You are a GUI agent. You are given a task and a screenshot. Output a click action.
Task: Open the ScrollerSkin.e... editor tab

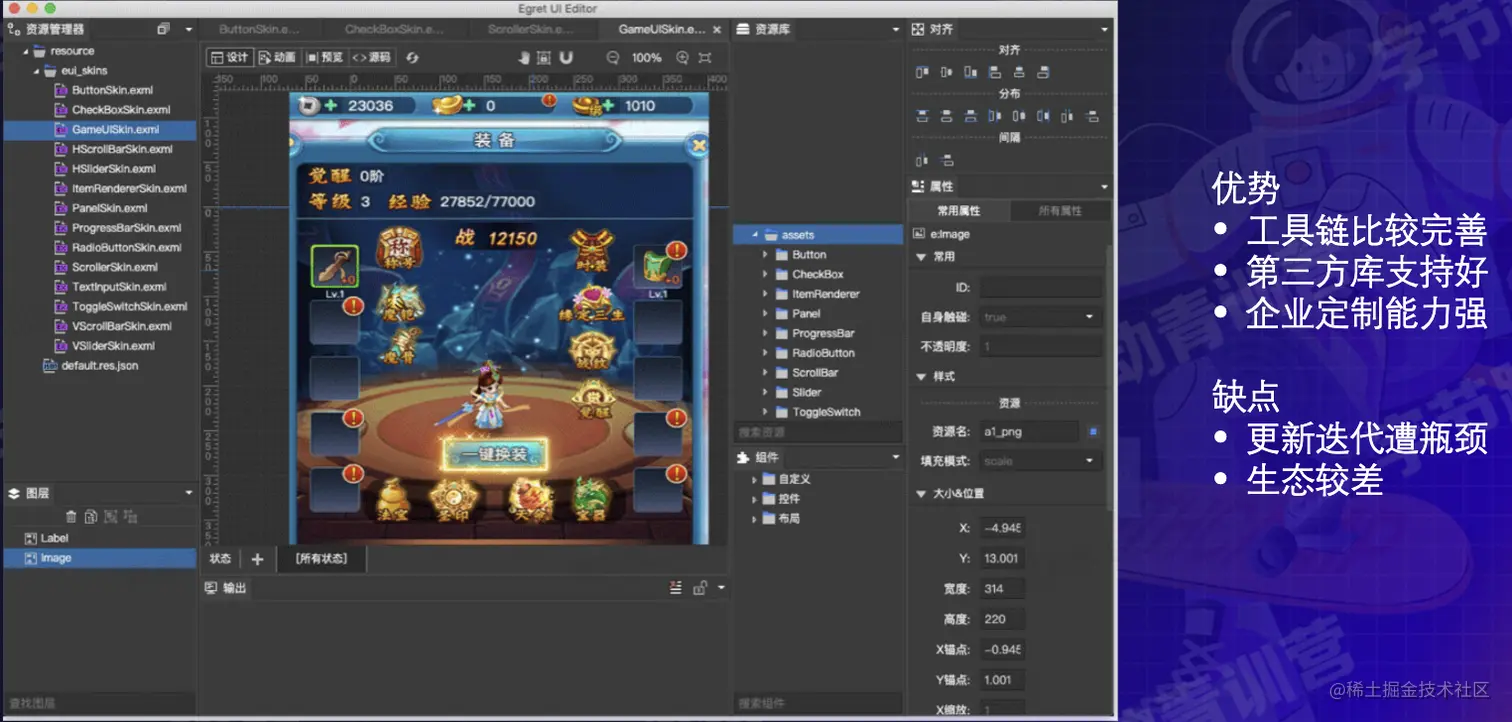531,29
